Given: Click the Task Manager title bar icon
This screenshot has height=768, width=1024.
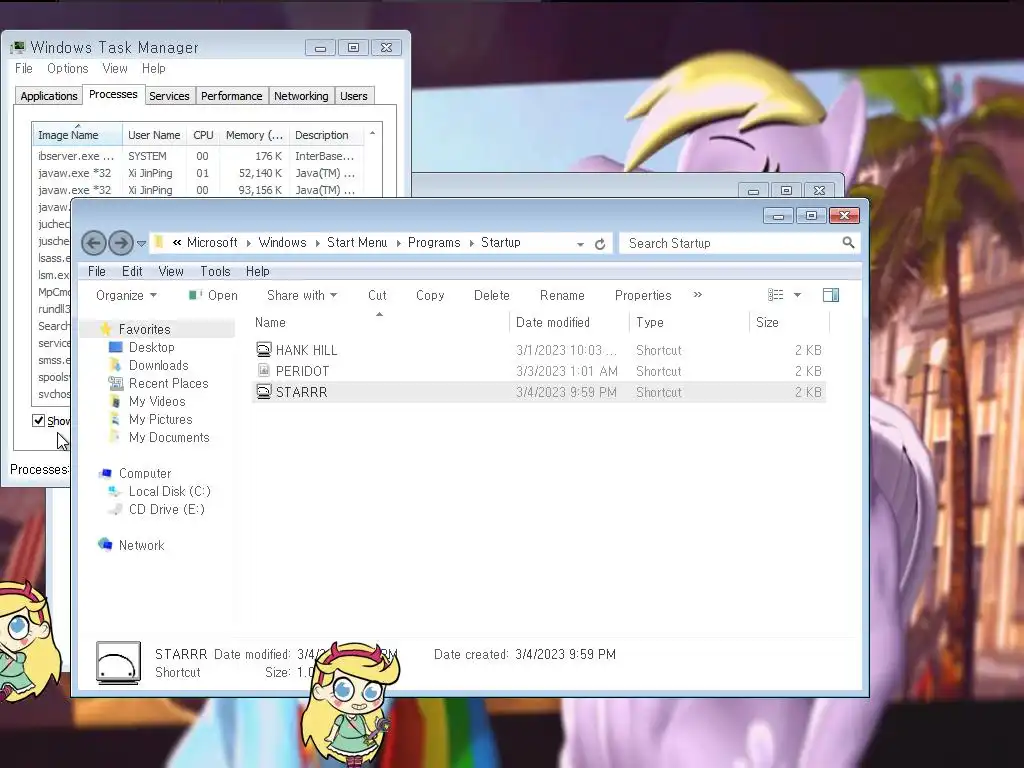Looking at the screenshot, I should 18,47.
